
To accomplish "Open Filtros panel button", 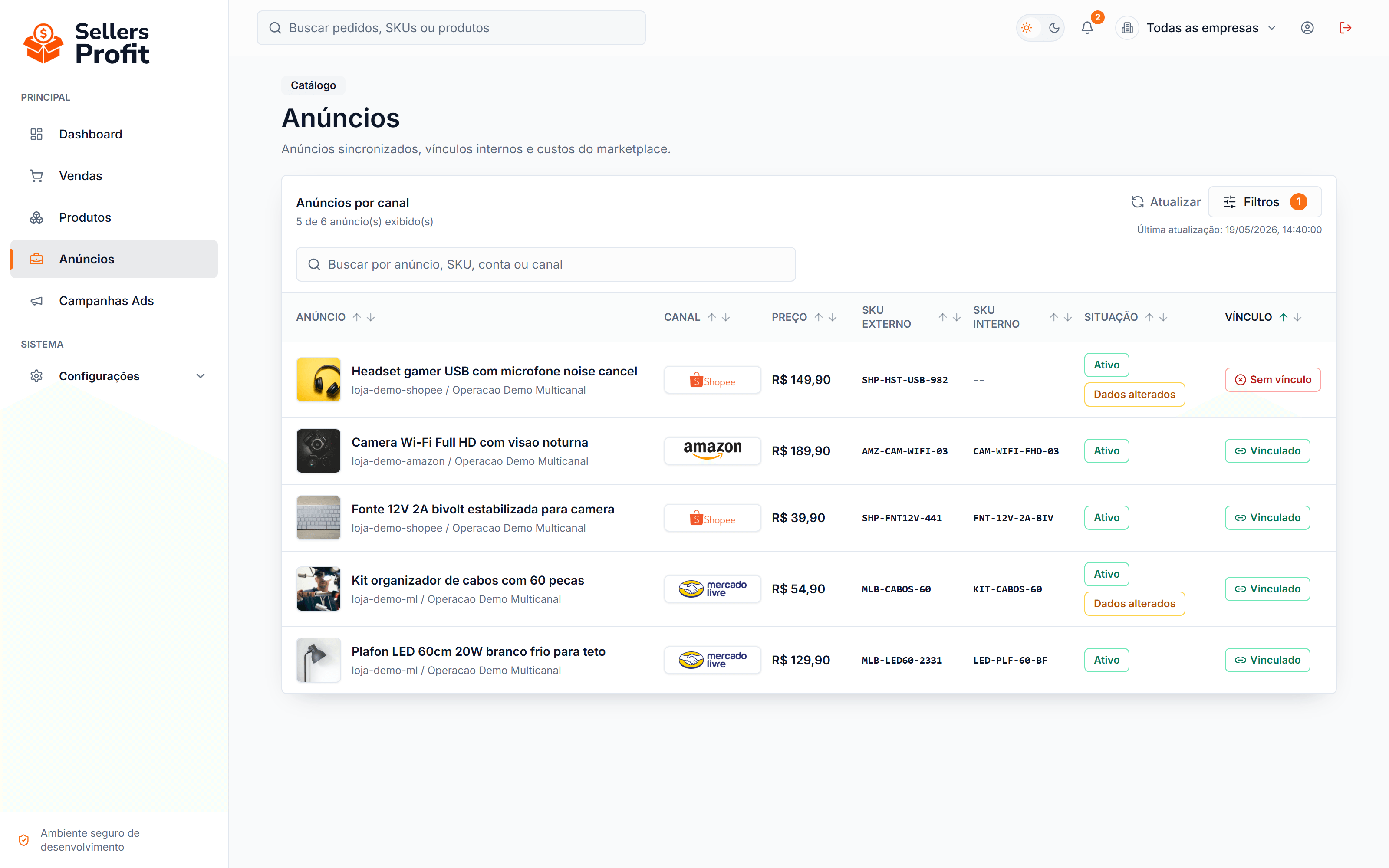I will pos(1265,202).
